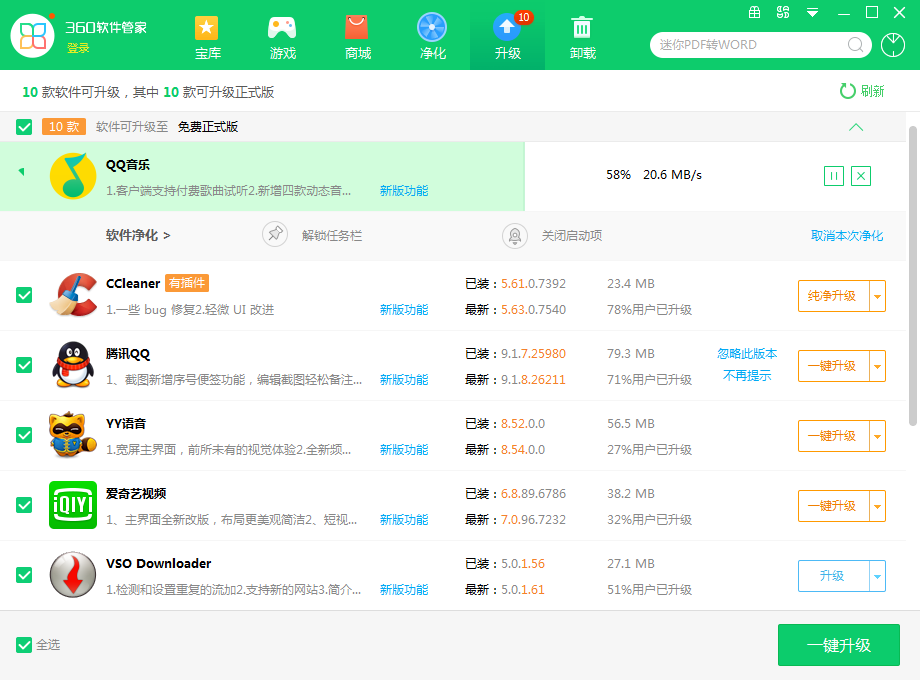
Task: Open the 商城 shopping bag tab
Action: click(x=357, y=38)
